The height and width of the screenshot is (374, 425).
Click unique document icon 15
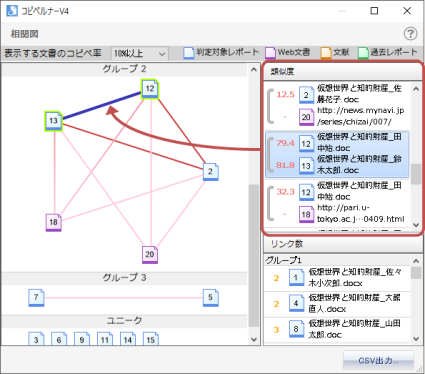click(151, 339)
